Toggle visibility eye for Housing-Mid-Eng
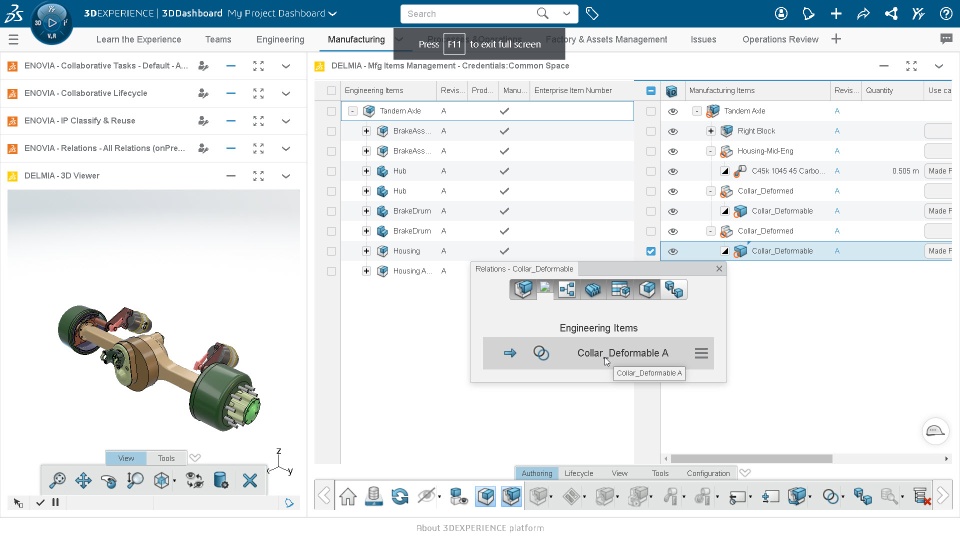This screenshot has height=540, width=960. click(673, 151)
